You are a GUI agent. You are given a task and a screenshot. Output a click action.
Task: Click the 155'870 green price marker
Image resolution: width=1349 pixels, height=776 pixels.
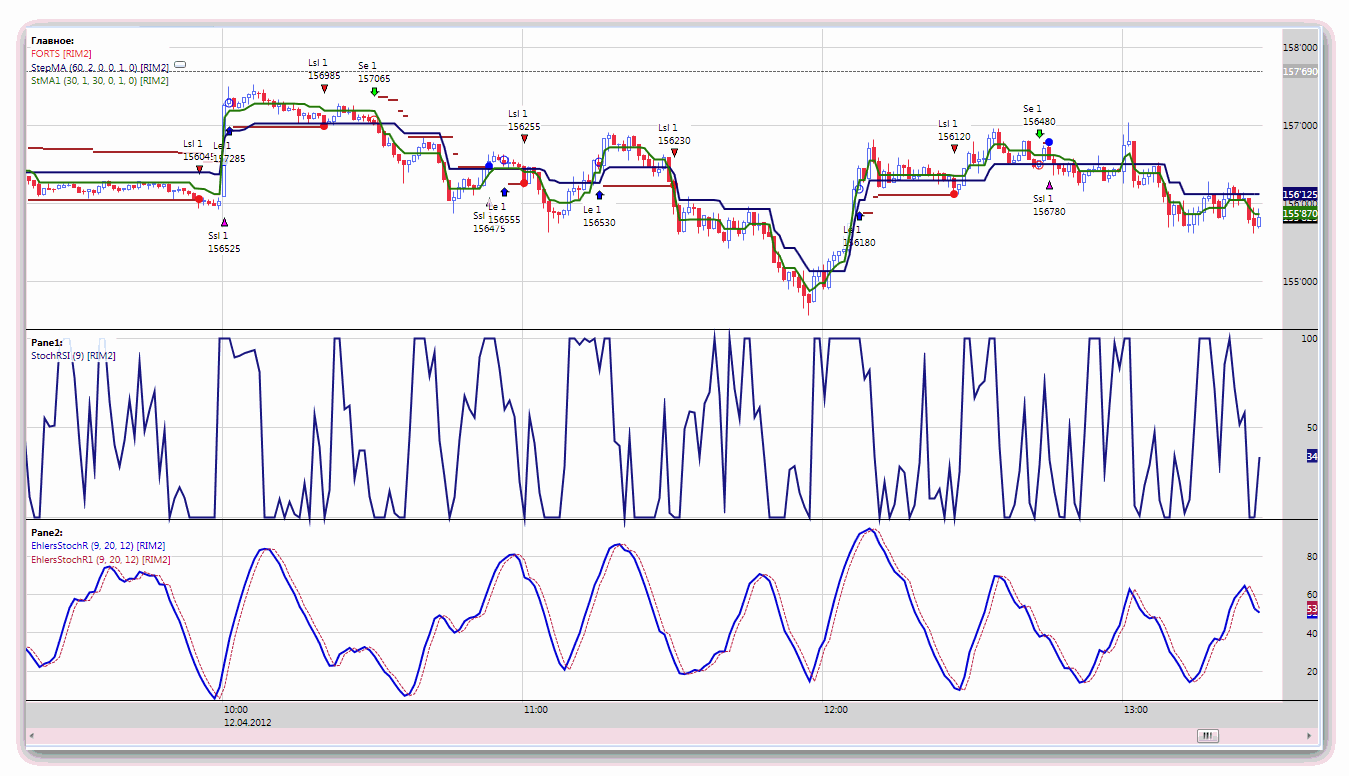point(1299,215)
